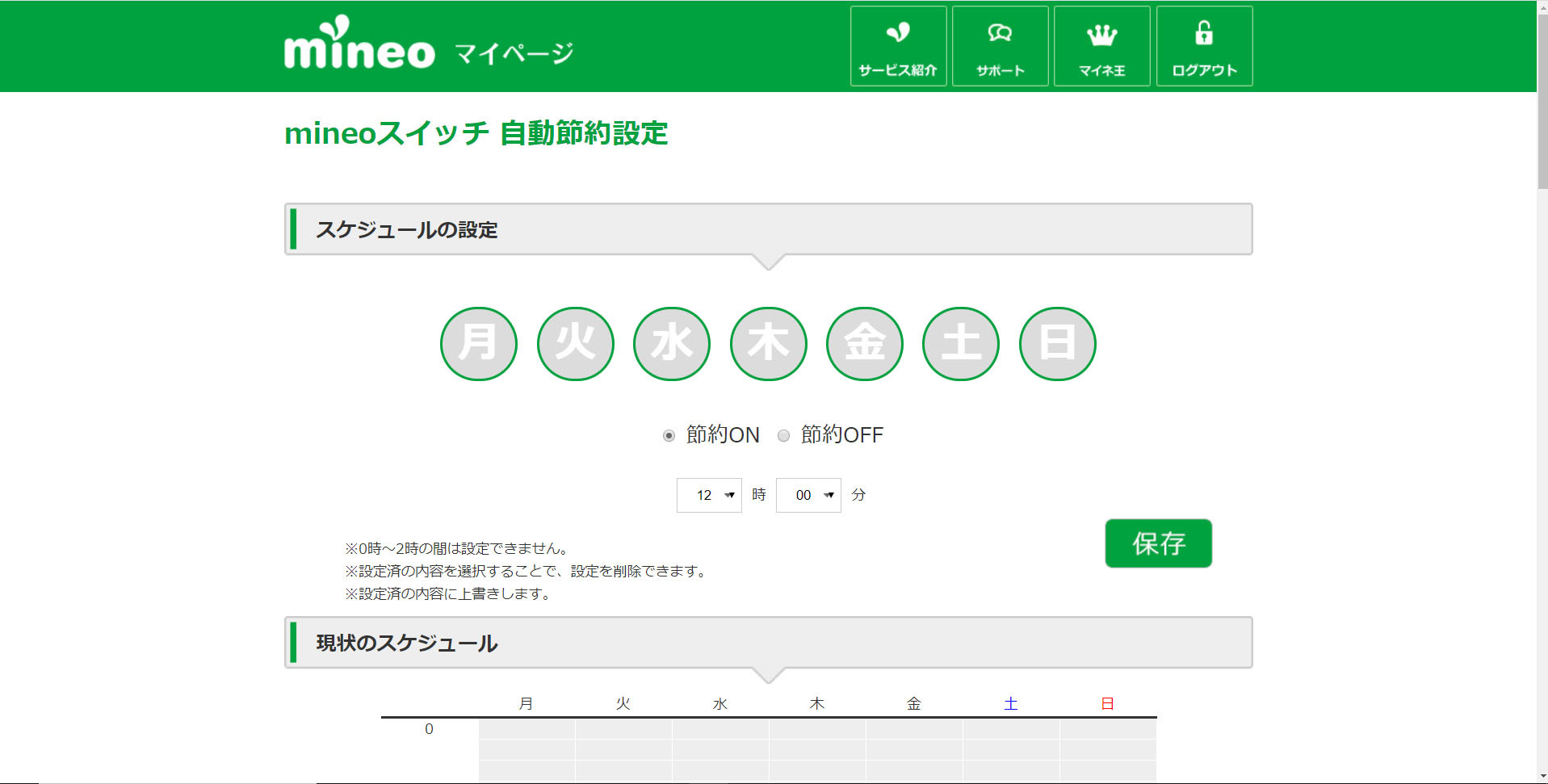Screen dimensions: 1548x784
Task: Select Tuesday (火) day circle
Action: point(575,343)
